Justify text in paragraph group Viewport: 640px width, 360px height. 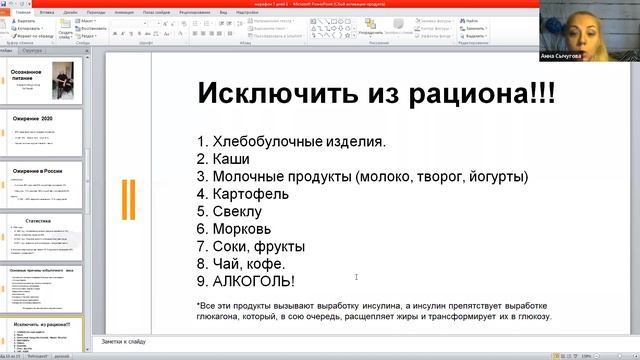pos(219,33)
